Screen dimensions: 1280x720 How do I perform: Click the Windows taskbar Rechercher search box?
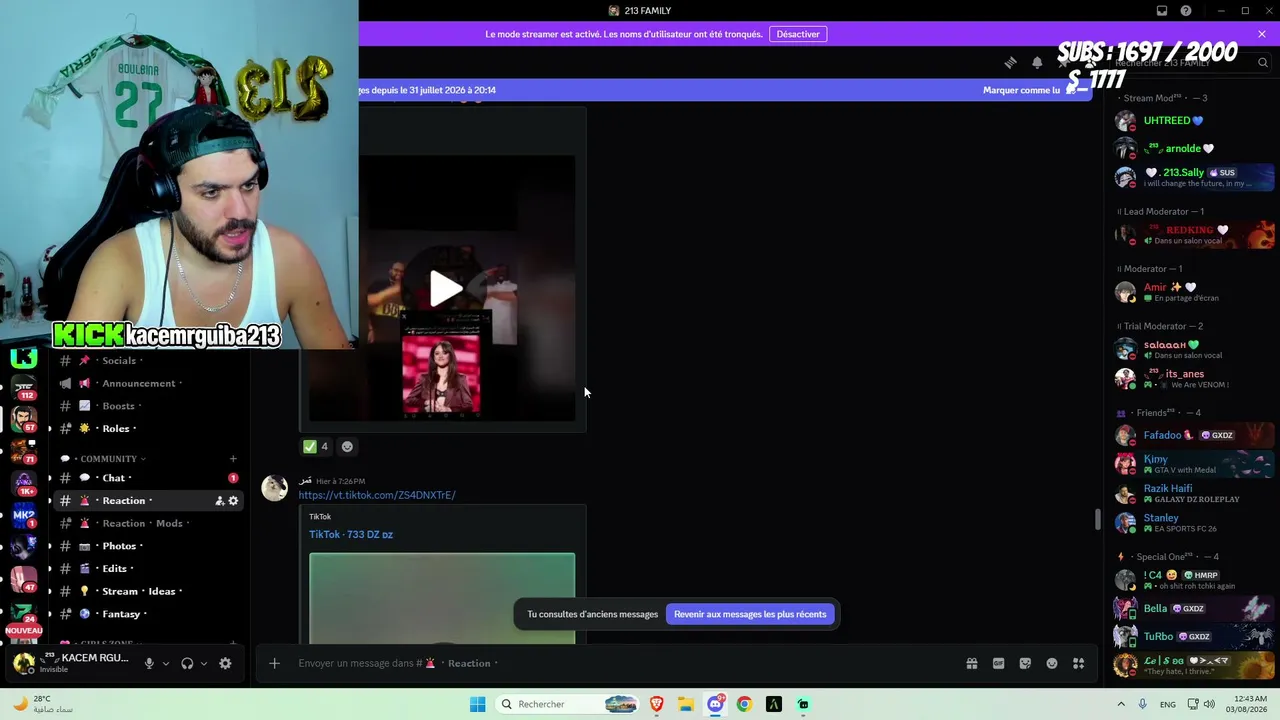coord(568,704)
